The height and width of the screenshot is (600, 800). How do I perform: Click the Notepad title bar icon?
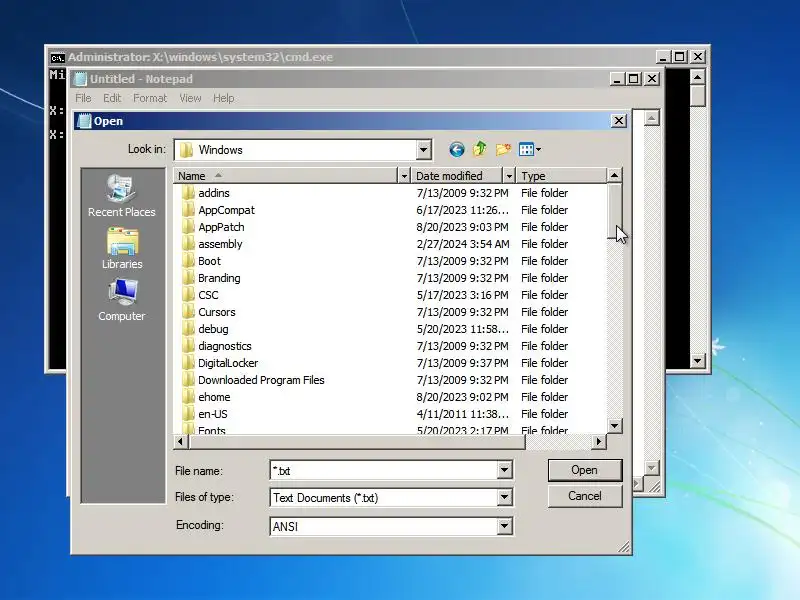[81, 79]
